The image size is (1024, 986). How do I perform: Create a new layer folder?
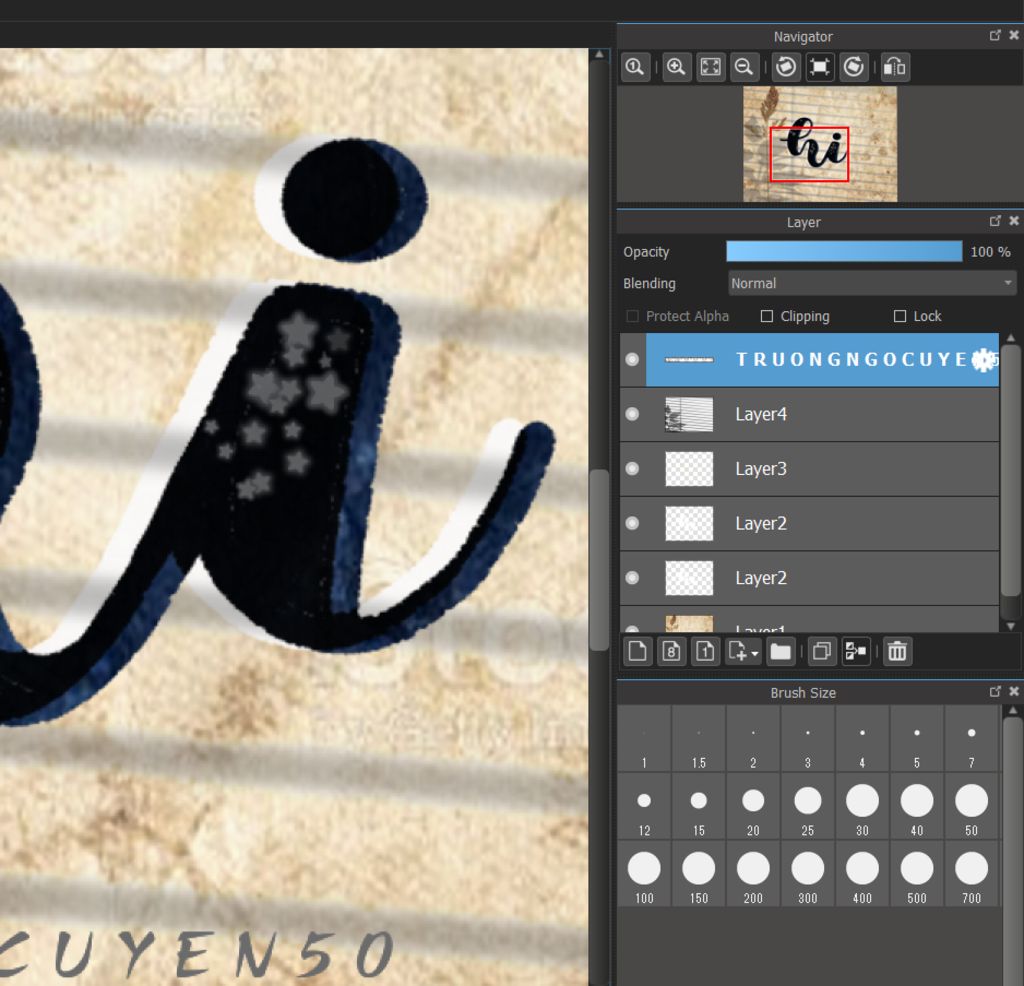coord(780,651)
